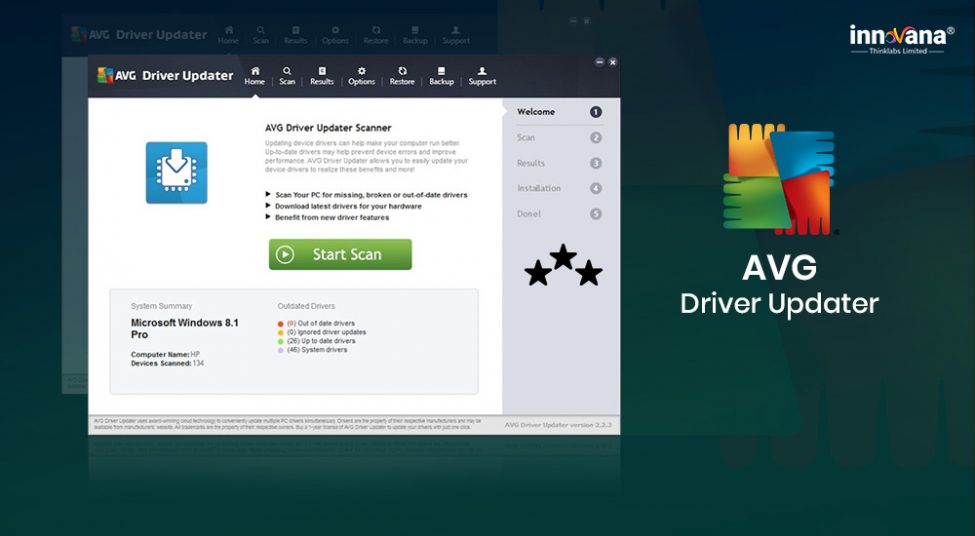975x536 pixels.
Task: Click the step 5 circle badge
Action: pyautogui.click(x=596, y=214)
